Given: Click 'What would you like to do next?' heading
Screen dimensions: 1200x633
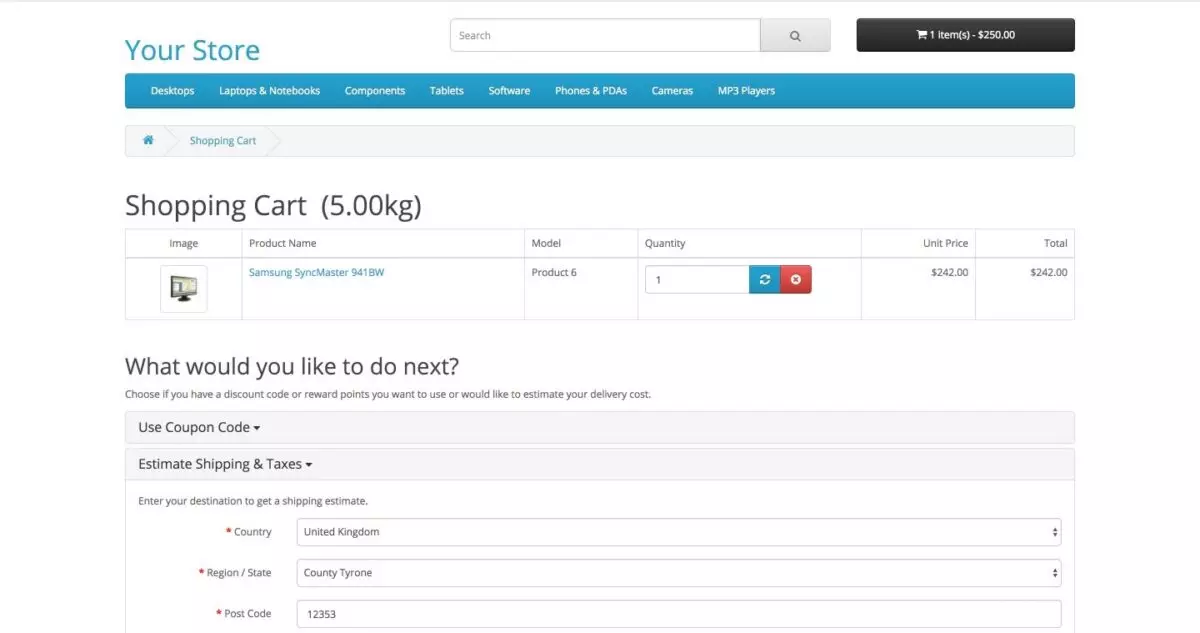Looking at the screenshot, I should tap(292, 366).
